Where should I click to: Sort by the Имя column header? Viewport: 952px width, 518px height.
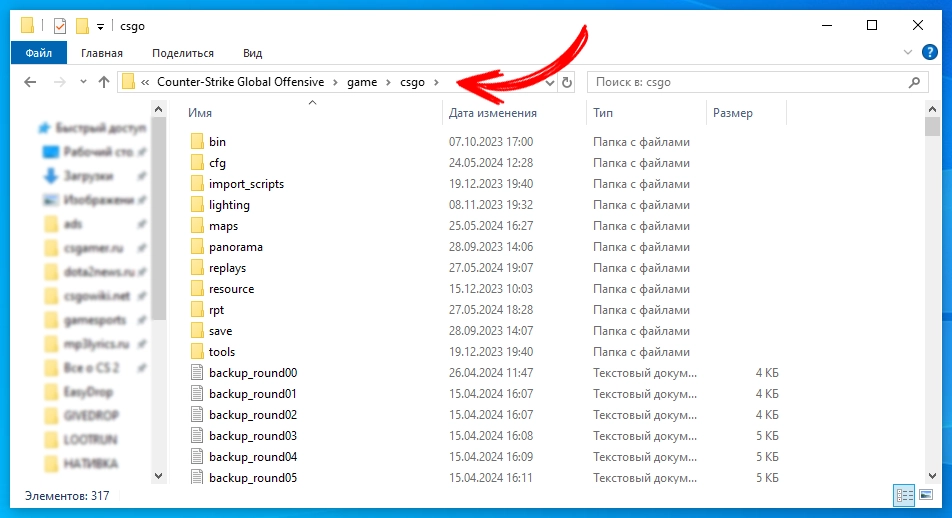click(x=200, y=113)
